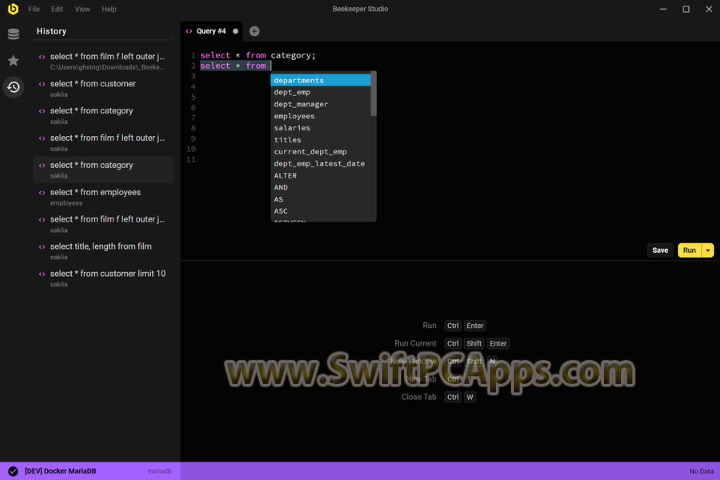Switch to the Query #4 tab

(x=211, y=31)
